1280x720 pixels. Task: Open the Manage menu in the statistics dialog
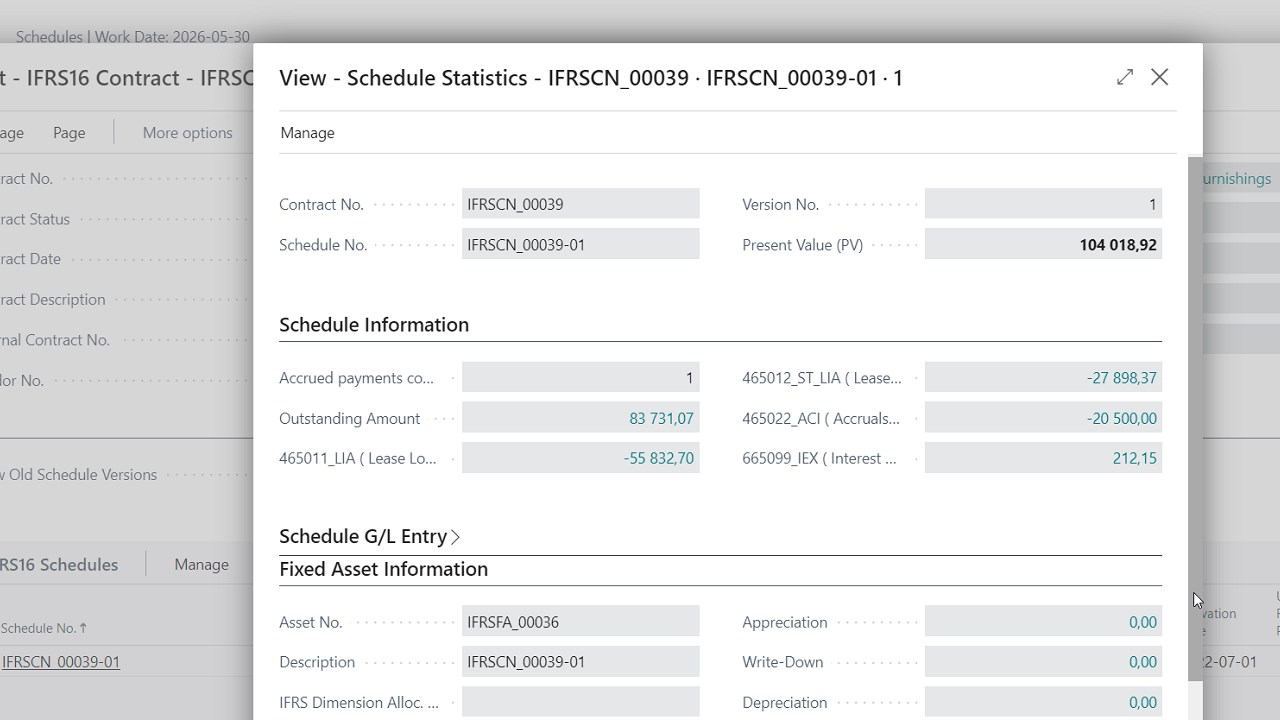click(x=307, y=133)
